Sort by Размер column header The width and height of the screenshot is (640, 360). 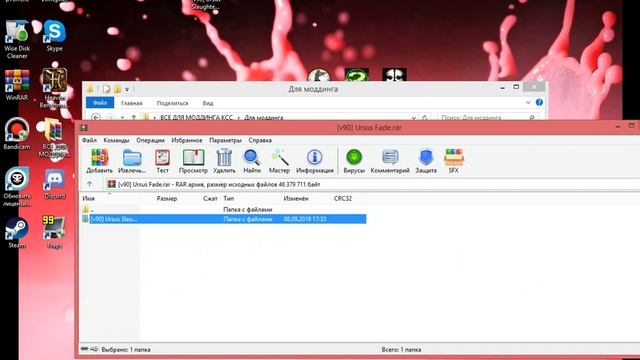click(x=167, y=198)
